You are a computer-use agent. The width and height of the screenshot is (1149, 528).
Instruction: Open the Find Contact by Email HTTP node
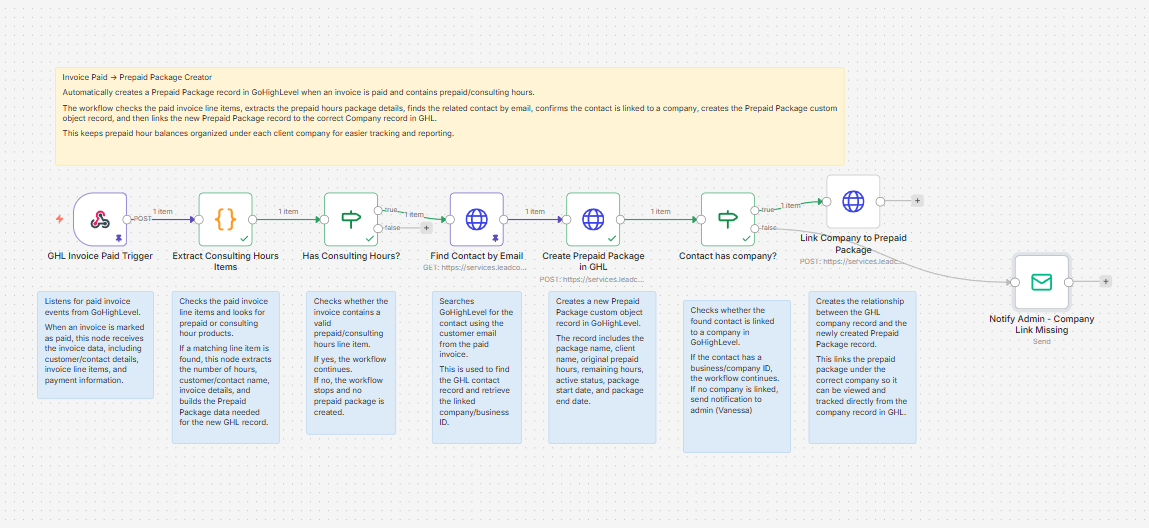(x=476, y=219)
